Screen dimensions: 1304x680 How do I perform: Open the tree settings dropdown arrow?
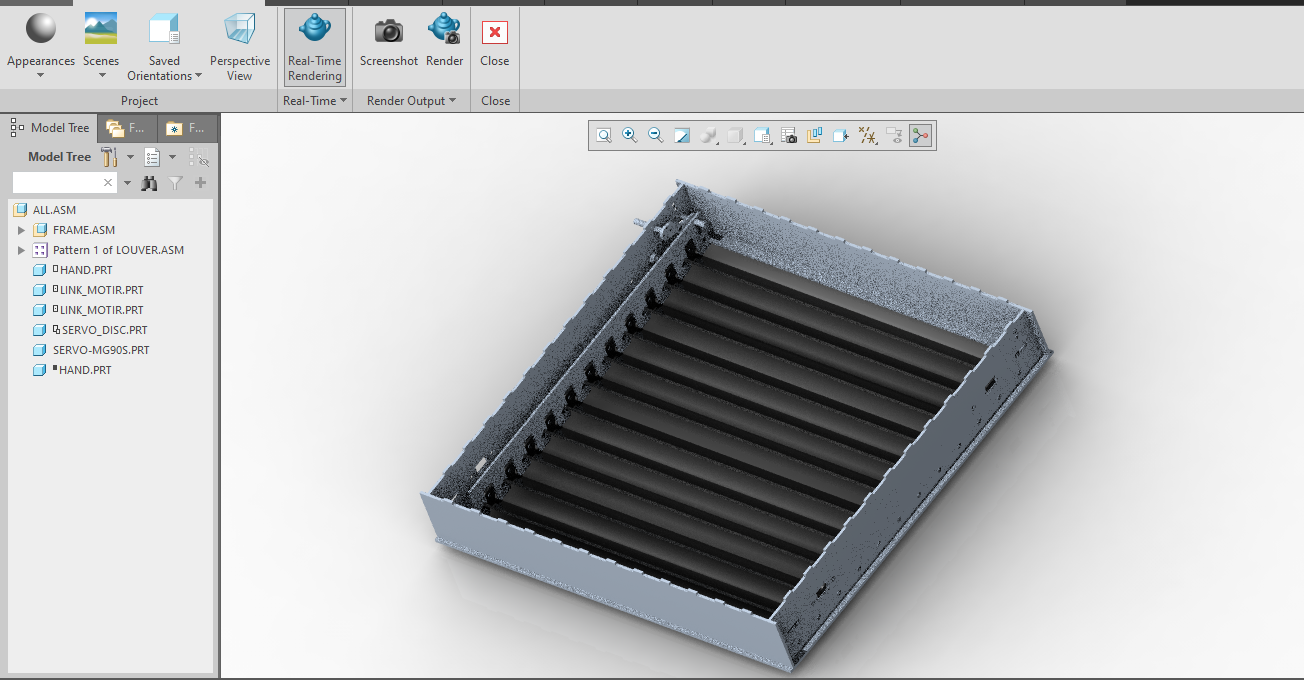point(130,157)
